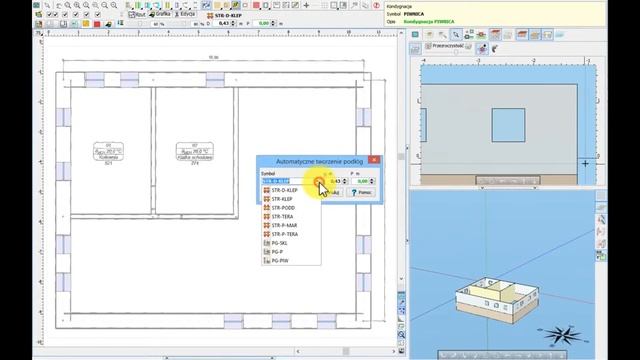This screenshot has height=360, width=640.
Task: Click the undo arrow icon in top toolbar
Action: [x=59, y=5]
